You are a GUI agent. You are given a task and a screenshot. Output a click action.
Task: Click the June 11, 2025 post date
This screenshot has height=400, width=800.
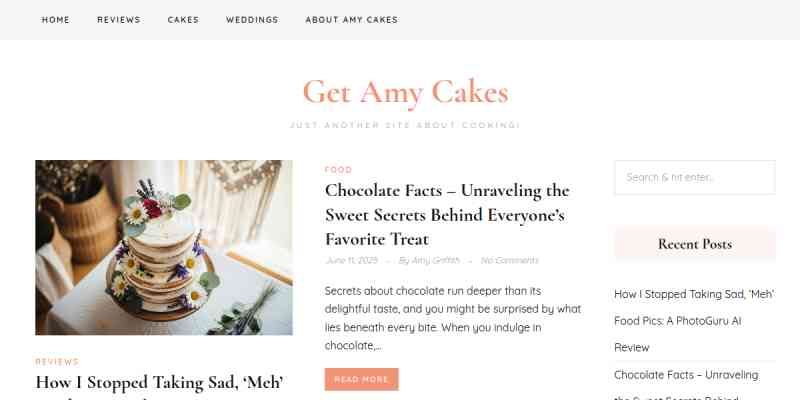pos(350,261)
